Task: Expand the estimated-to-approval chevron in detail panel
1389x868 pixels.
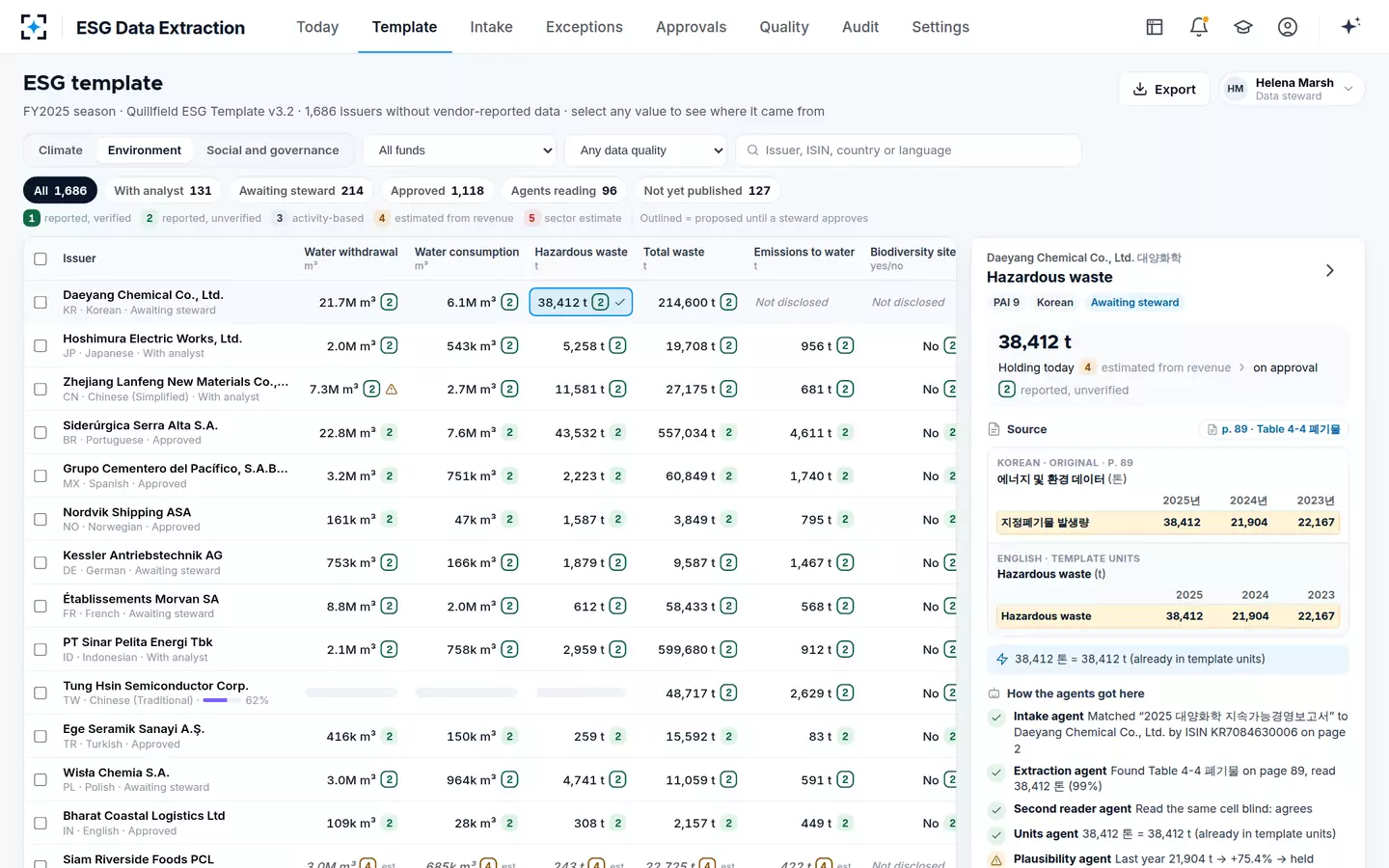Action: point(1242,367)
